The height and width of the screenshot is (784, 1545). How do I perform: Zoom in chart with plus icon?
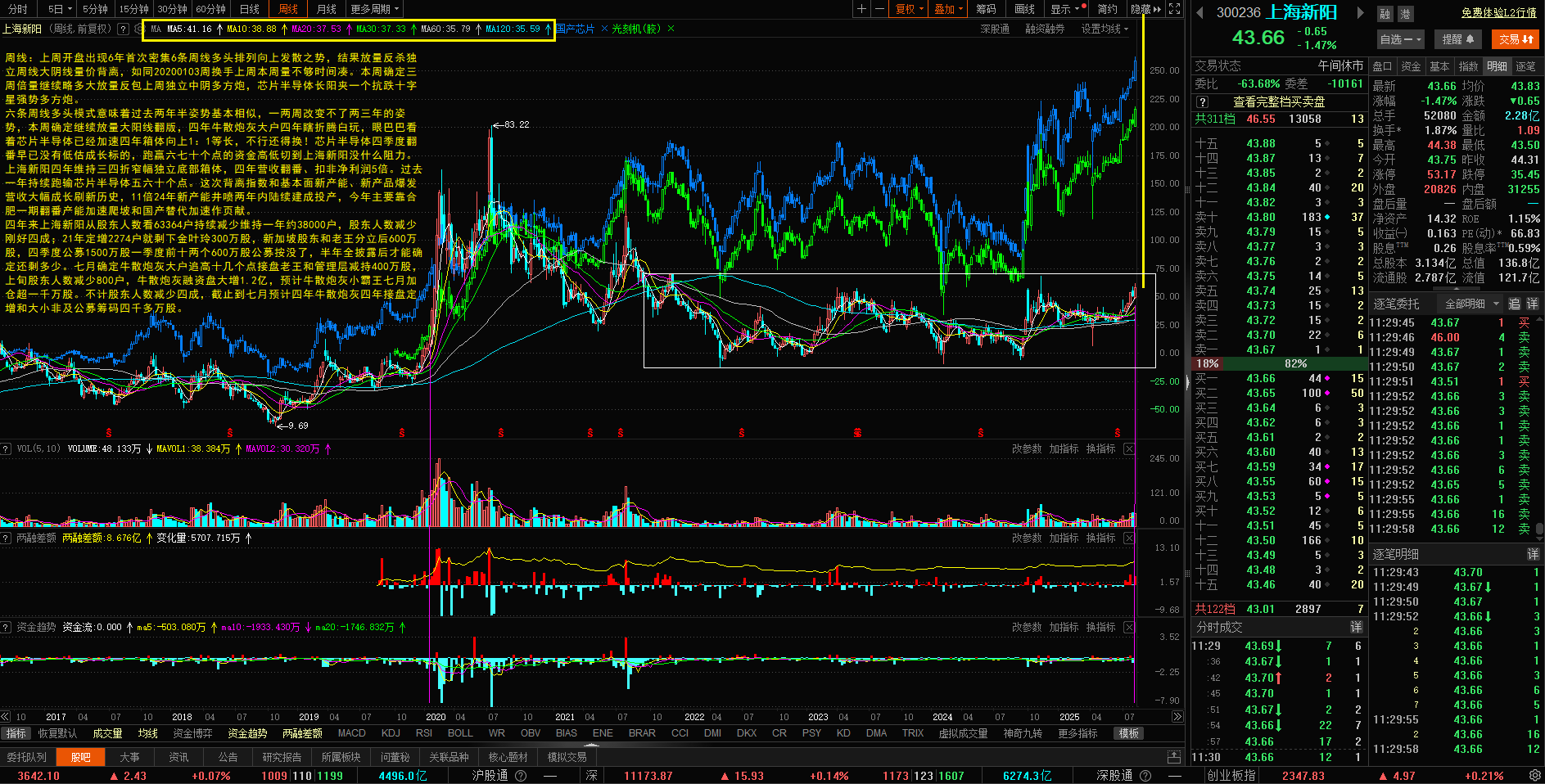[x=861, y=9]
